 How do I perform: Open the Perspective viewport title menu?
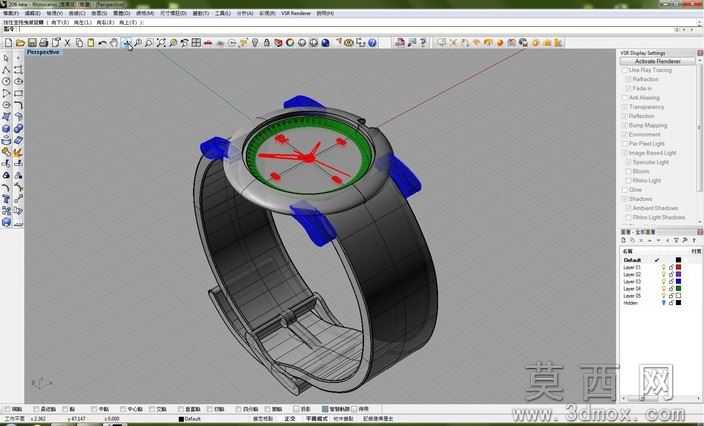[x=43, y=52]
